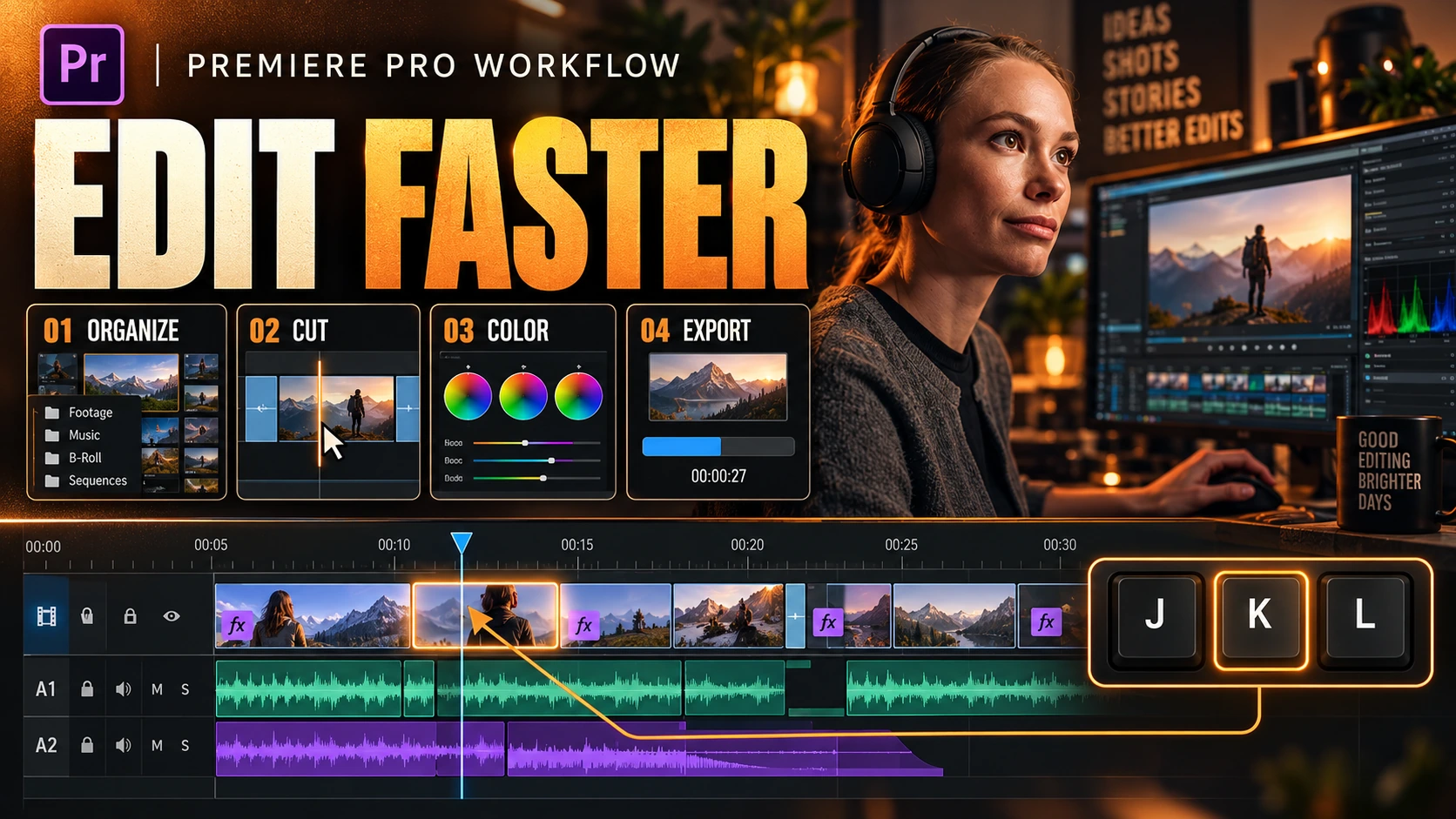This screenshot has width=1456, height=819.
Task: Lock the A2 audio track
Action: tap(87, 745)
